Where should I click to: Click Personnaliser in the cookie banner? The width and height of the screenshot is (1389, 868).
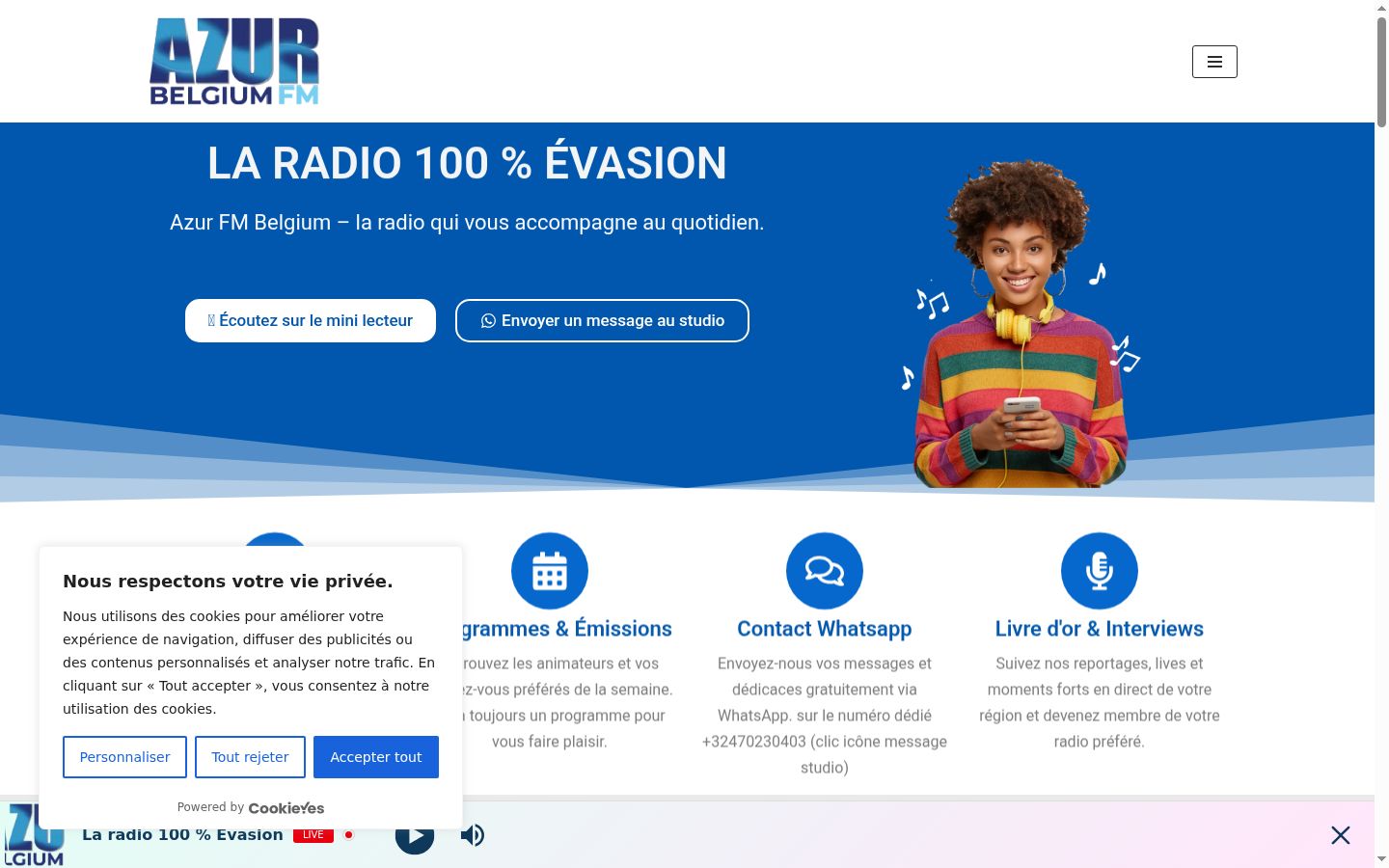click(124, 757)
